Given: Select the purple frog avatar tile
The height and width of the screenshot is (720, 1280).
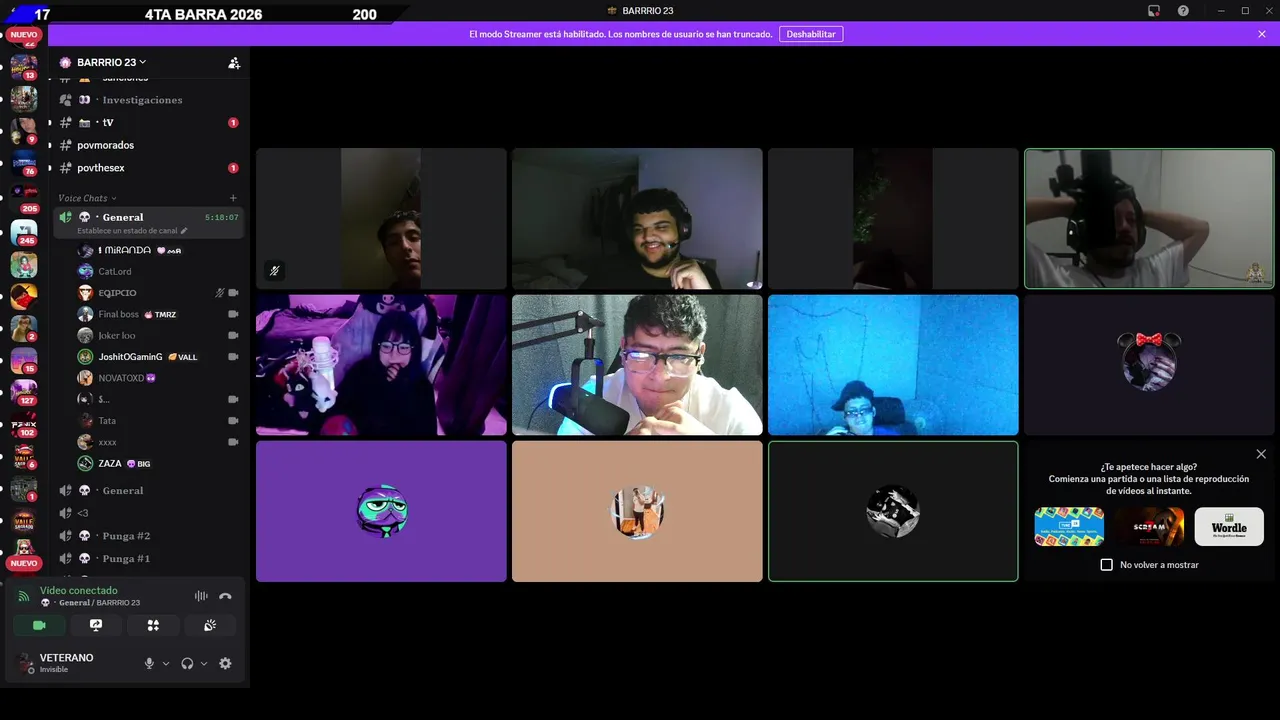Looking at the screenshot, I should (x=381, y=511).
